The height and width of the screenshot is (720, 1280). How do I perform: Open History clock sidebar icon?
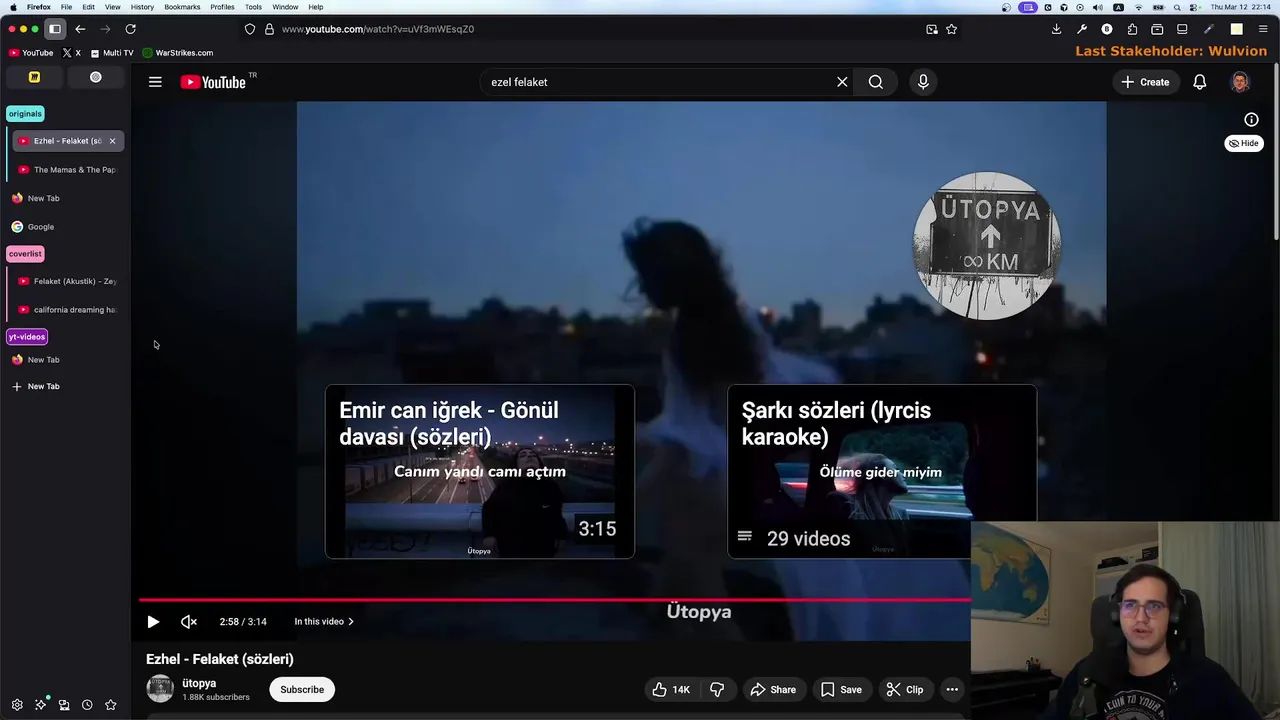pos(87,705)
